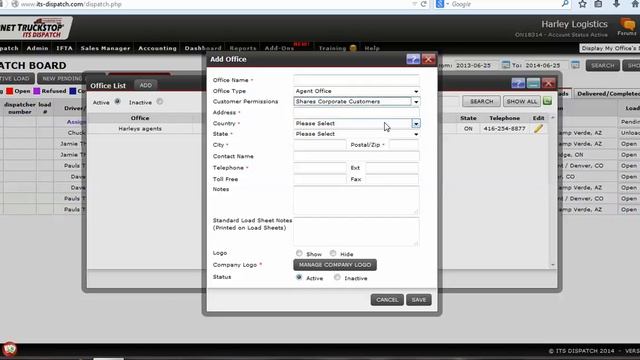Select the Logo Show radio button
The image size is (640, 360).
point(299,253)
